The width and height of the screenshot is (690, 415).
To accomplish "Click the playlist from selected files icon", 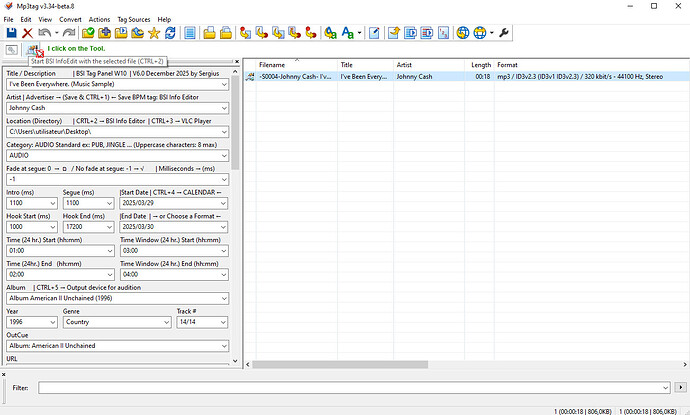I will (x=427, y=33).
